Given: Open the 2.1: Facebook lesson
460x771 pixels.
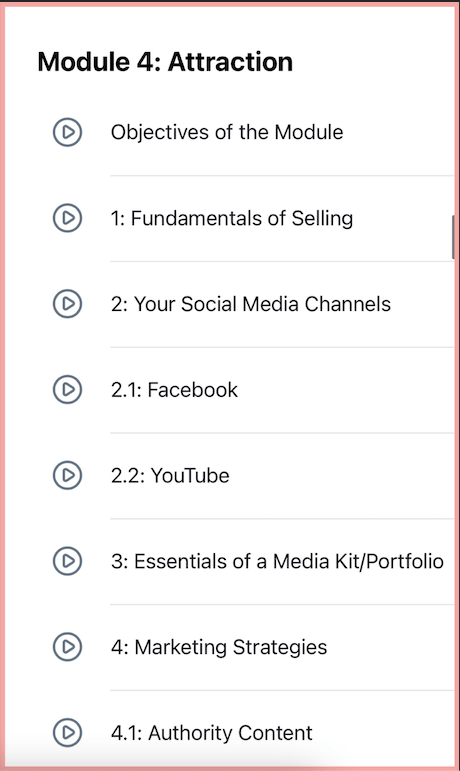Looking at the screenshot, I should click(x=174, y=390).
